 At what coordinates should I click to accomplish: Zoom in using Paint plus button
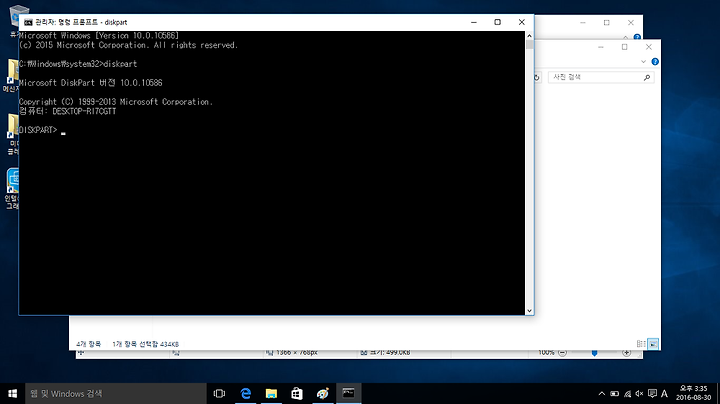coord(626,353)
